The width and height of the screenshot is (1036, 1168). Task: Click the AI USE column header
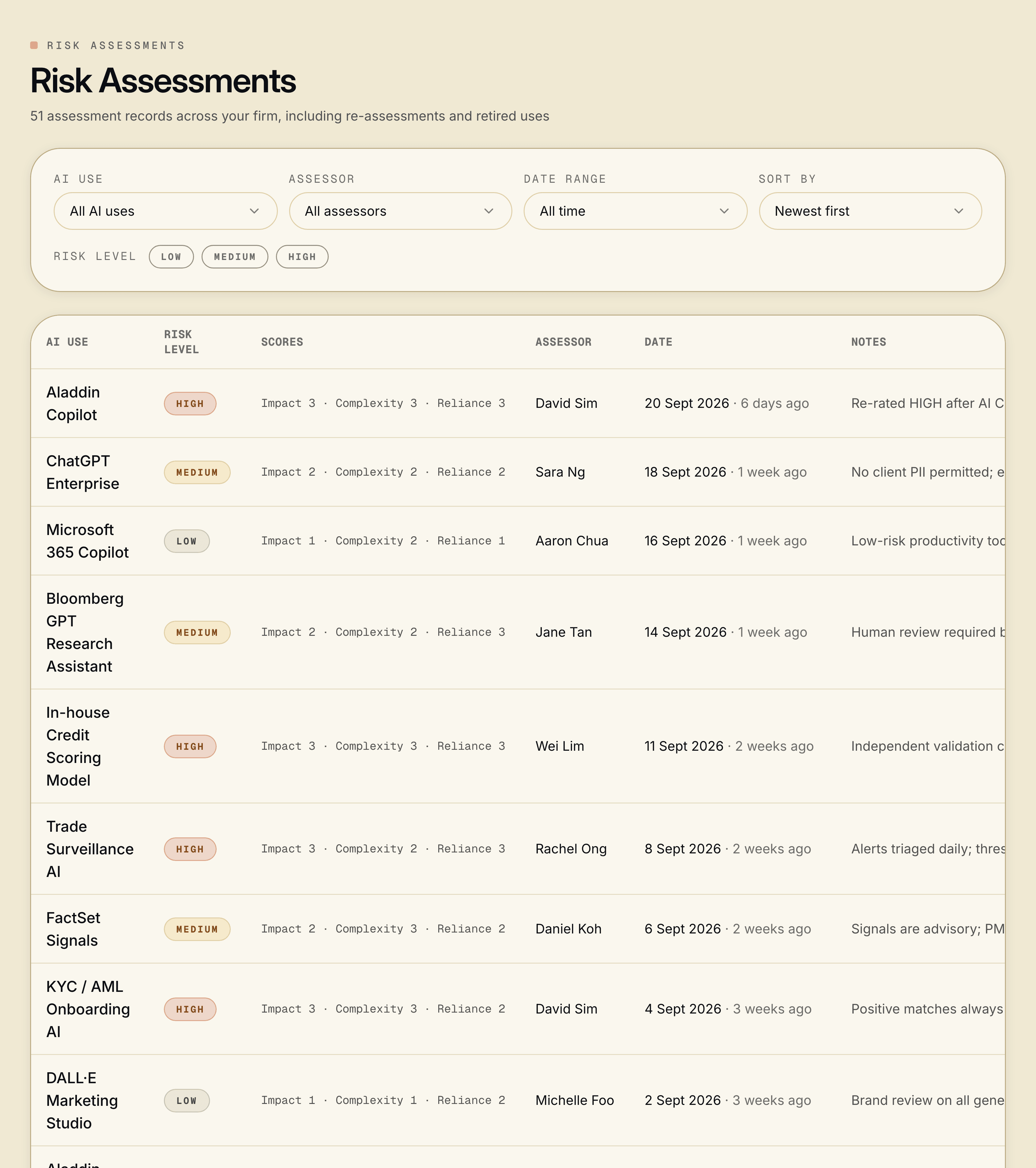click(x=67, y=342)
